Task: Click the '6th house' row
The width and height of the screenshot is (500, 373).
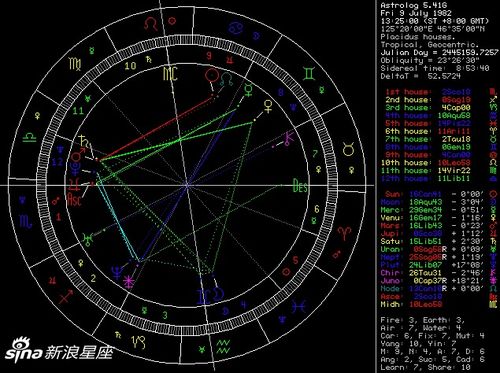Action: 441,131
